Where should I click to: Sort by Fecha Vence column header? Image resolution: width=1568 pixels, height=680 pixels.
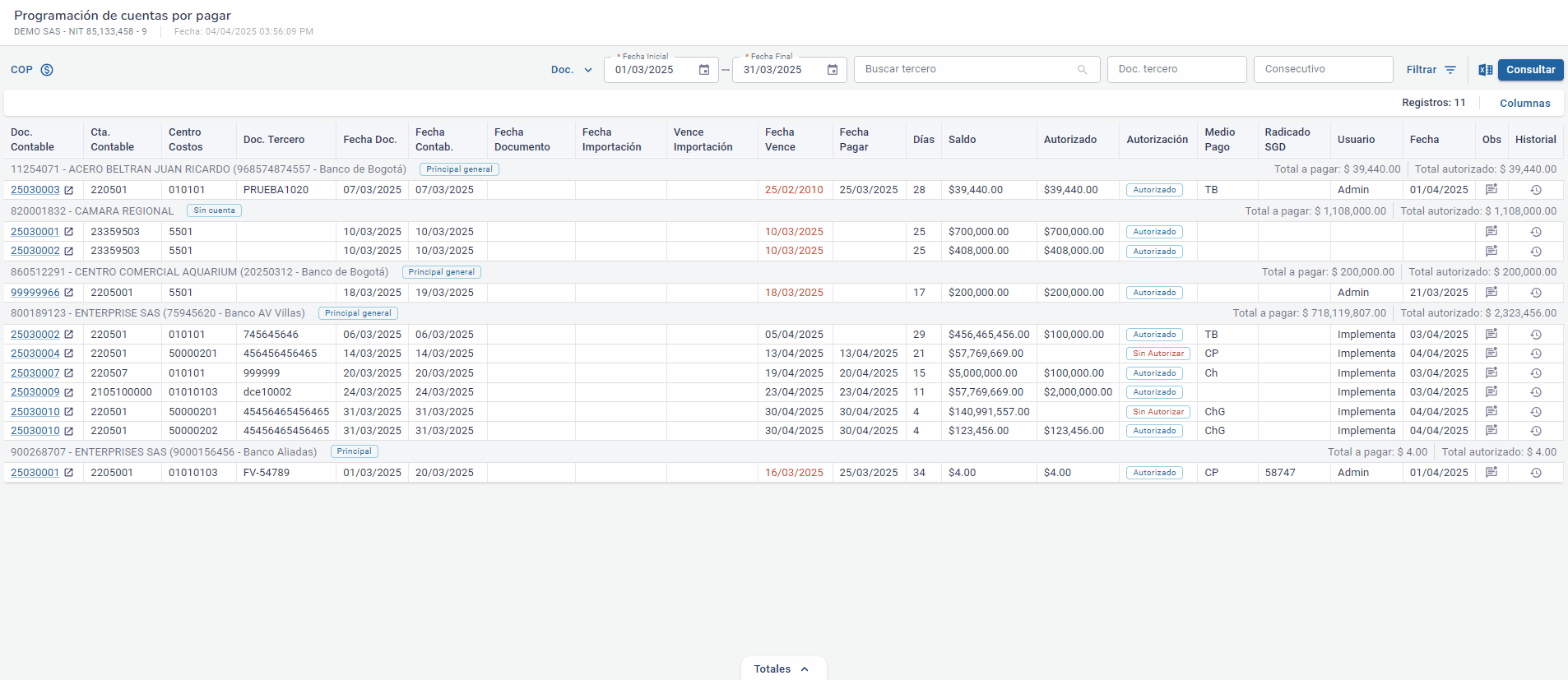(780, 140)
